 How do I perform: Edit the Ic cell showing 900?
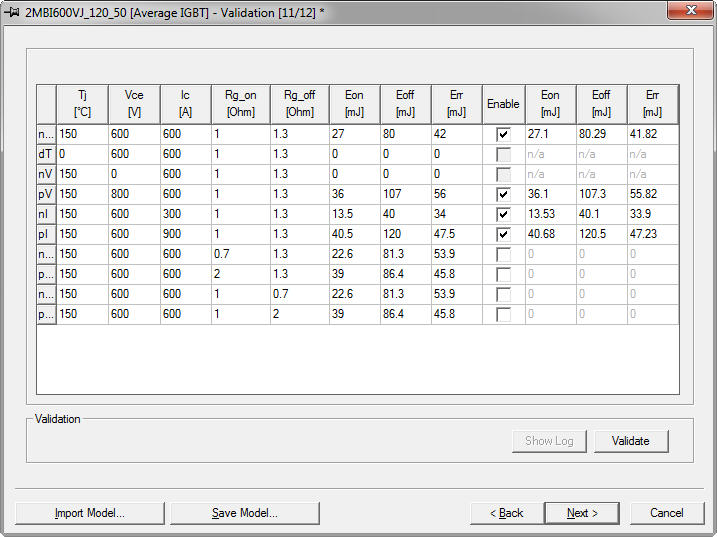tap(184, 234)
